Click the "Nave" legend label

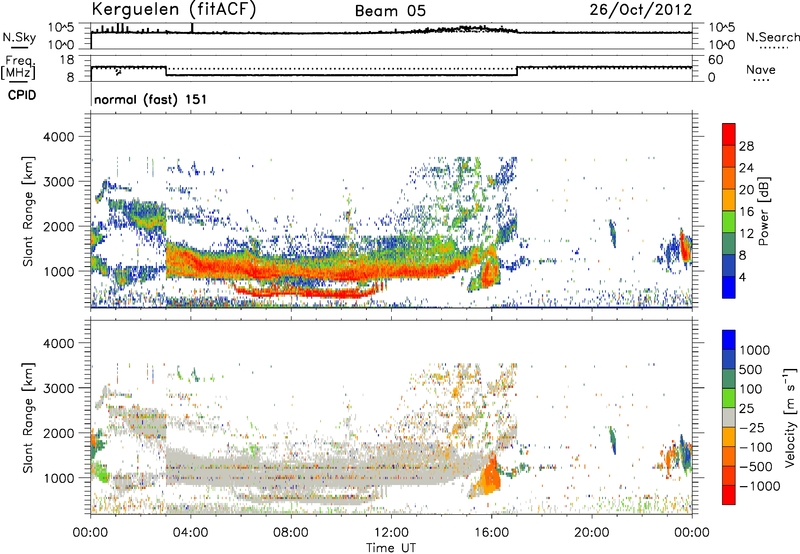(761, 69)
